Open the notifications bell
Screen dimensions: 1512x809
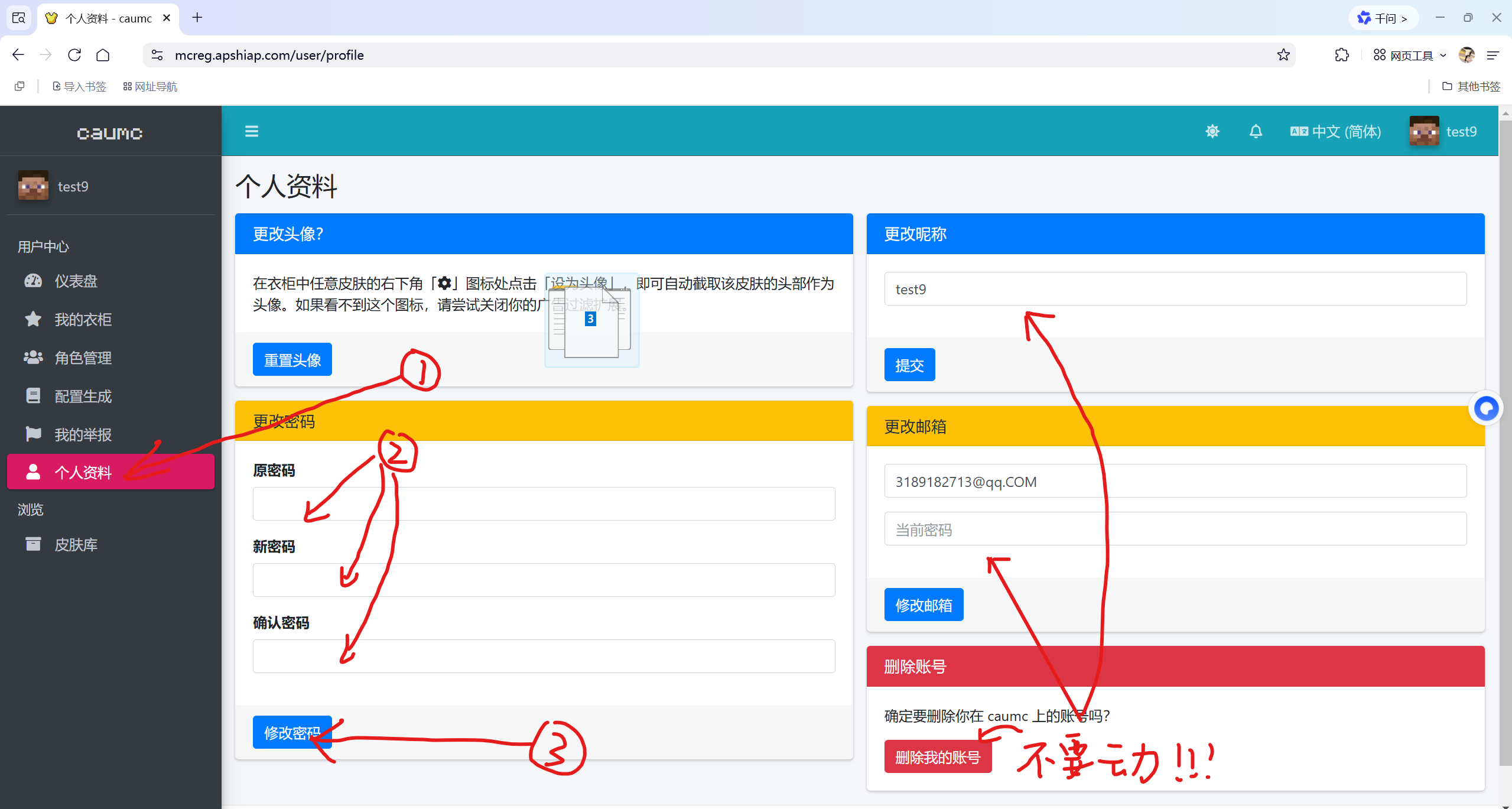tap(1256, 131)
